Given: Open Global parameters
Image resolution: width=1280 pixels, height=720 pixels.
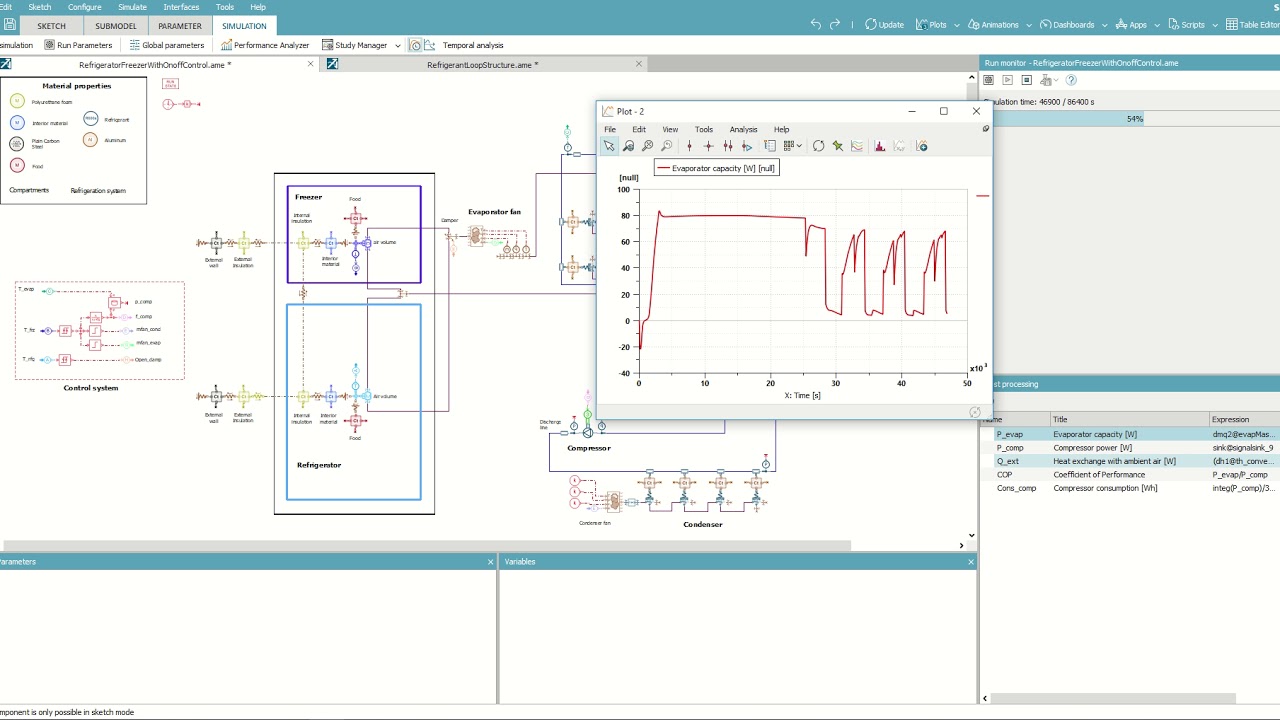Looking at the screenshot, I should pos(166,45).
